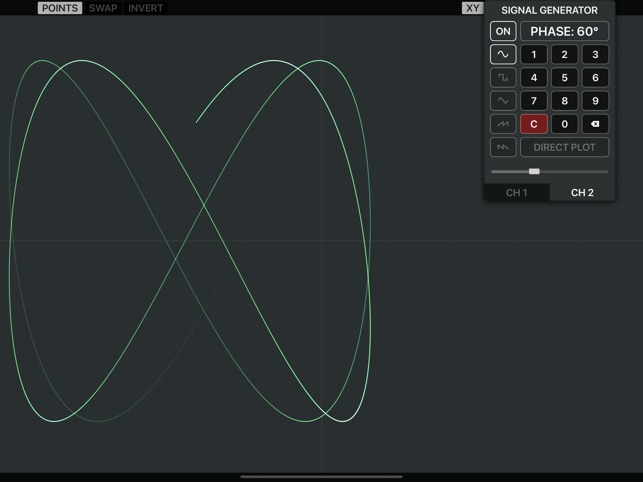The height and width of the screenshot is (482, 643).
Task: Click the signal generator slider handle
Action: 534,171
